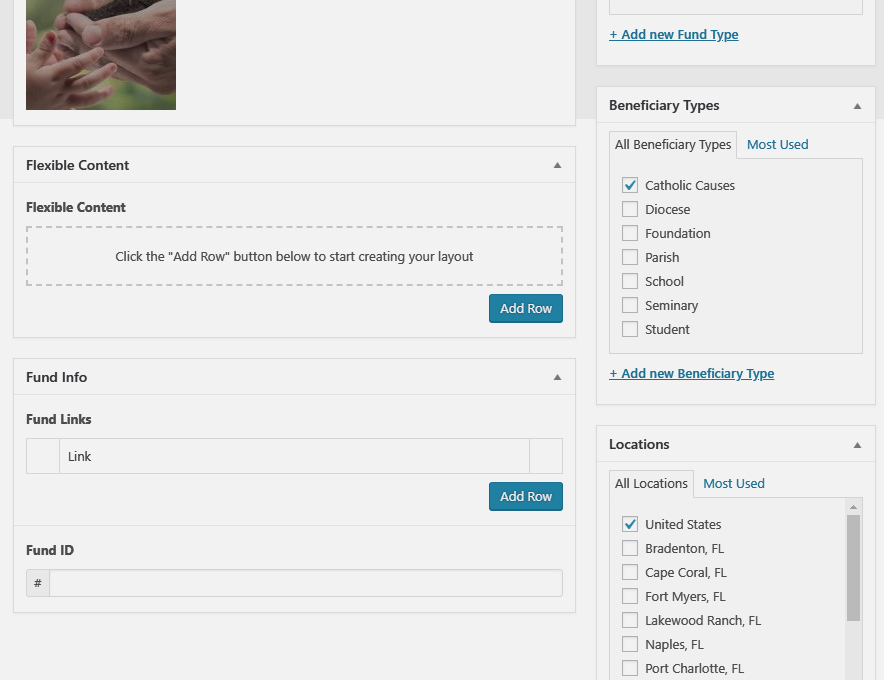Select the All Locations tab
Viewport: 884px width, 680px height.
pos(651,483)
